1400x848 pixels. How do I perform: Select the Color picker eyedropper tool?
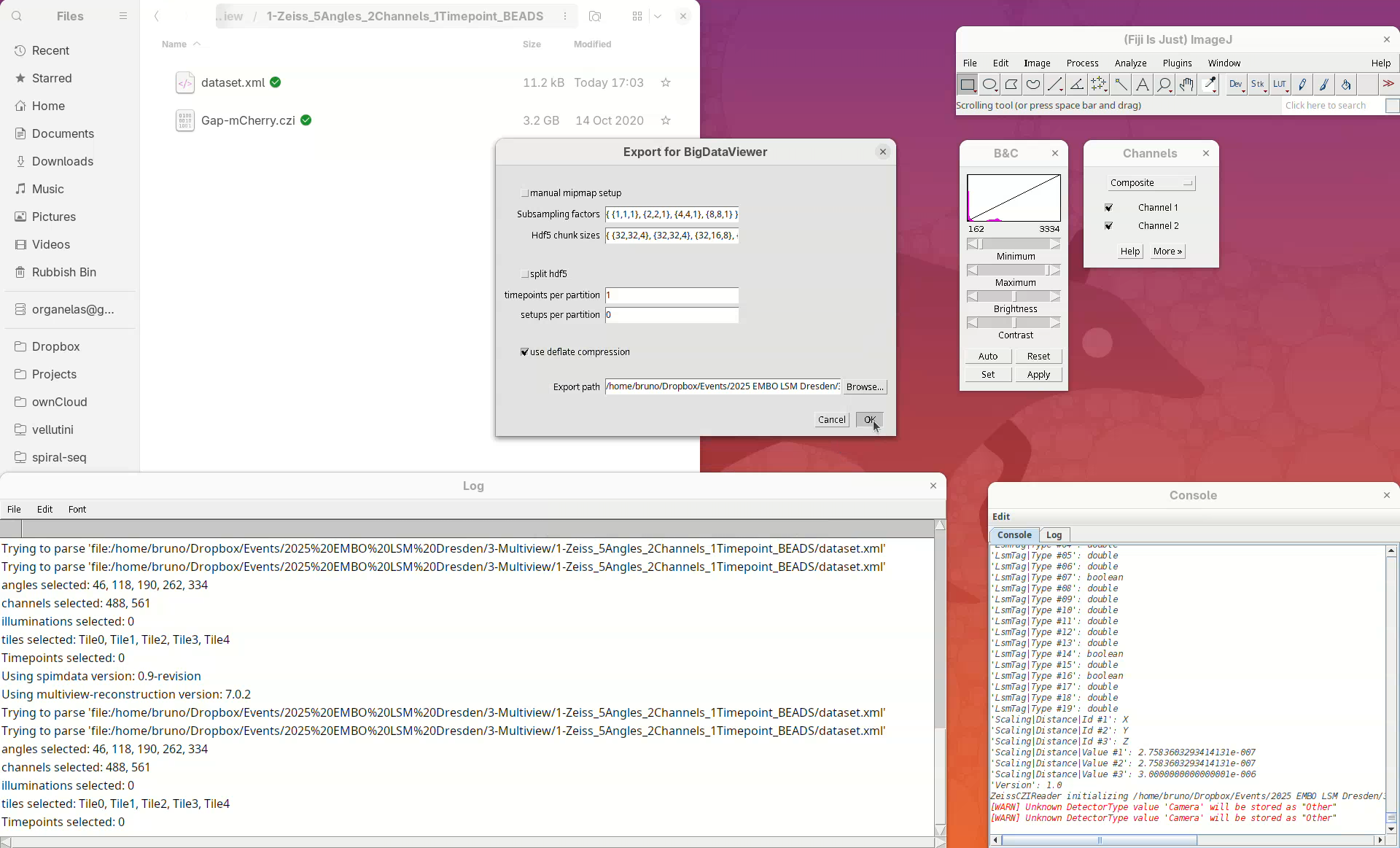(x=1210, y=85)
